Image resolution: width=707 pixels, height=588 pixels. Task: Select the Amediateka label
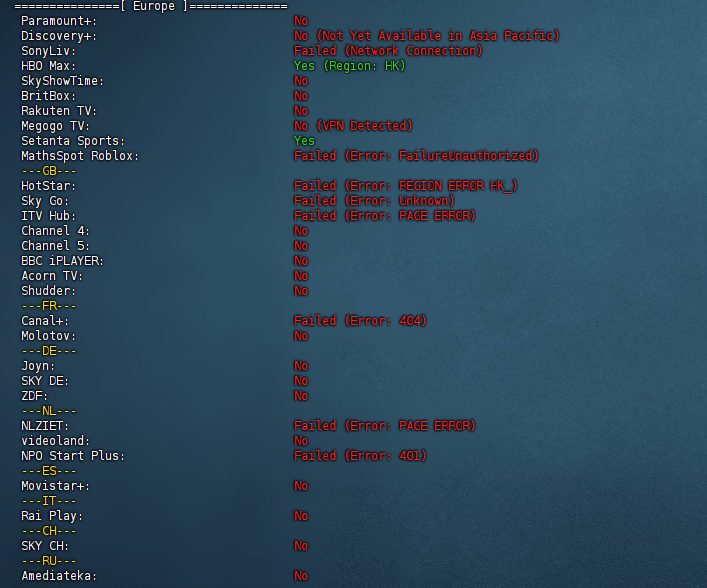pos(59,576)
